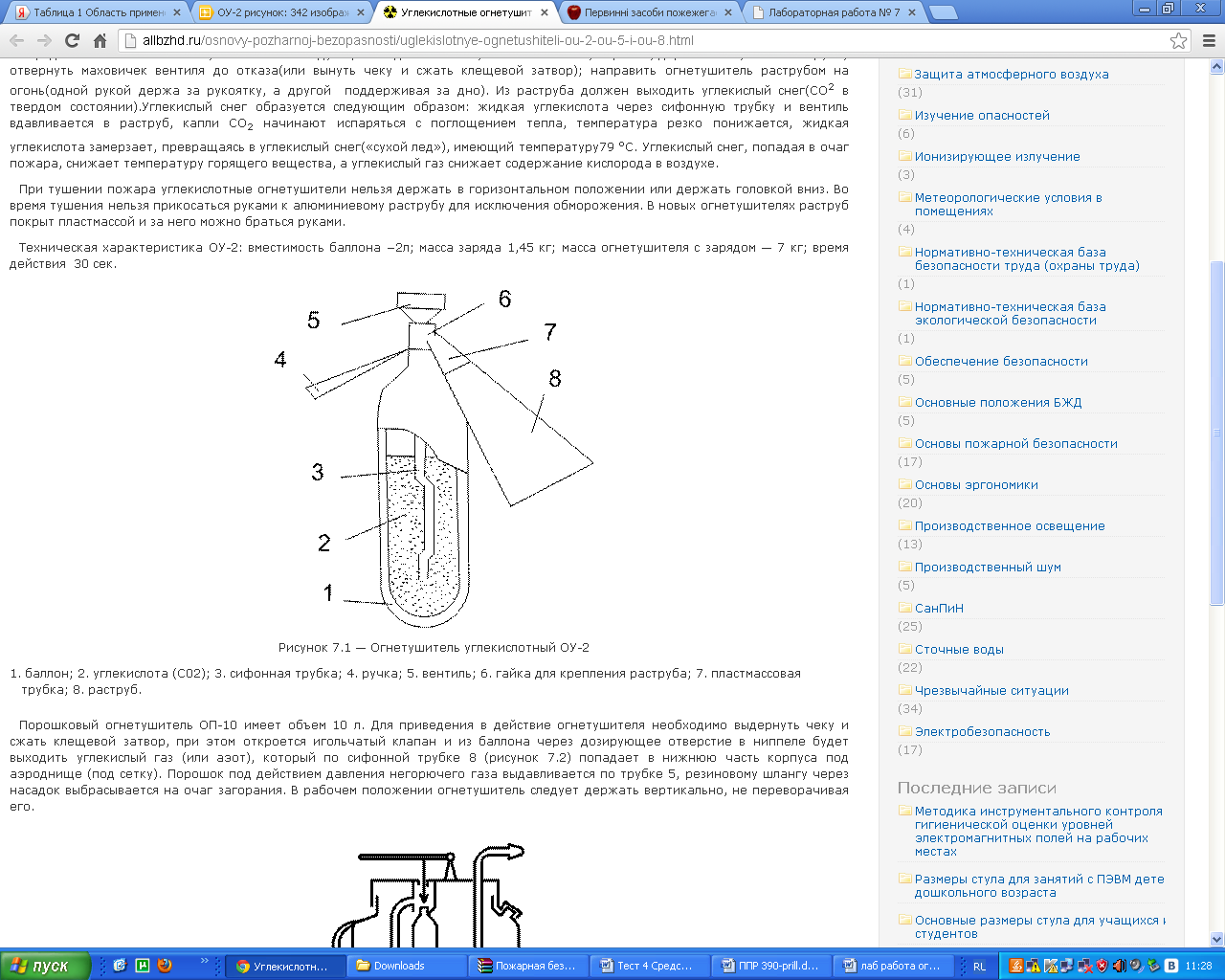
Task: Open the 'СанПиН' category
Action: pyautogui.click(x=939, y=608)
